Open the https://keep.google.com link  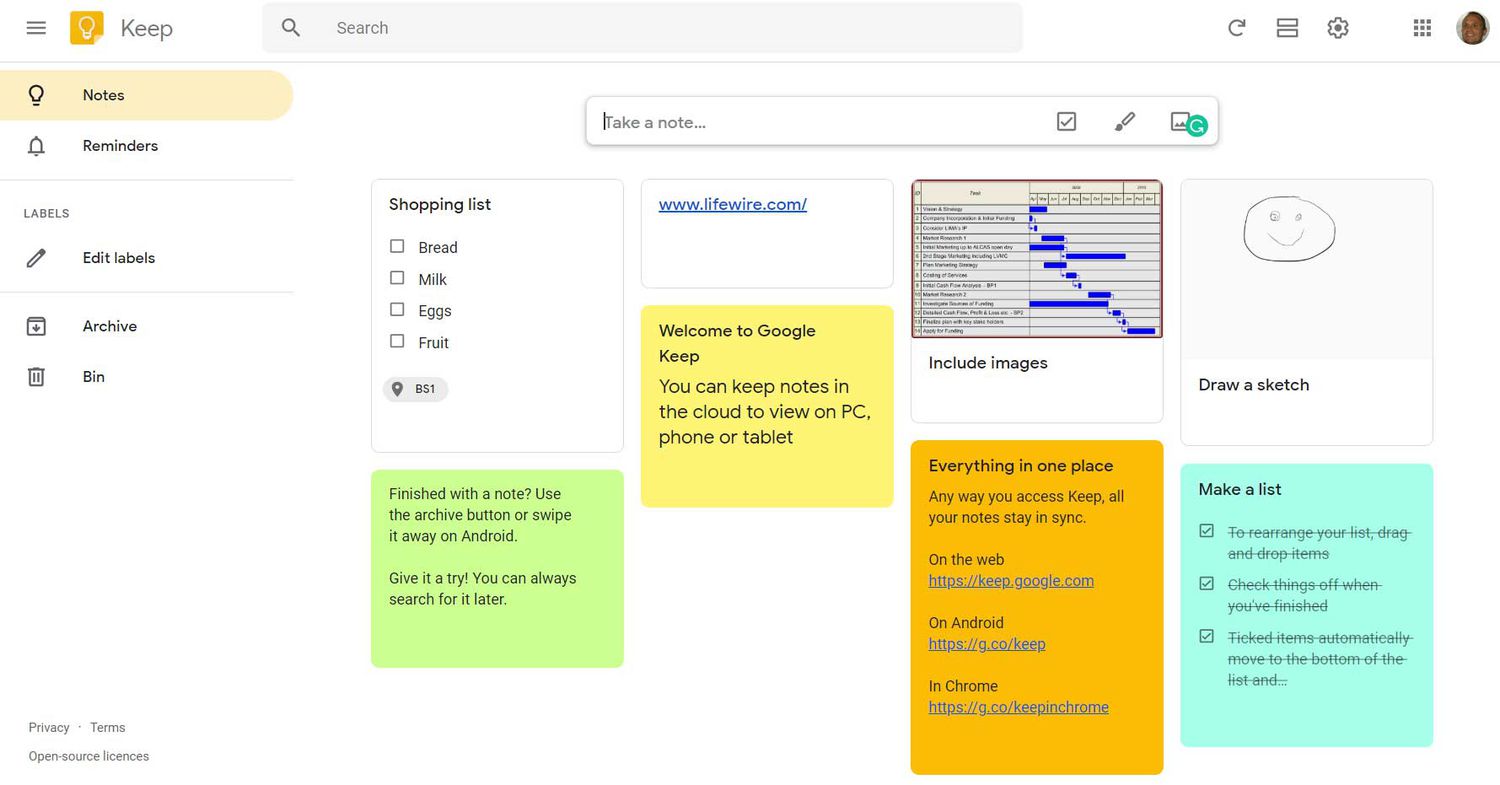tap(1011, 581)
